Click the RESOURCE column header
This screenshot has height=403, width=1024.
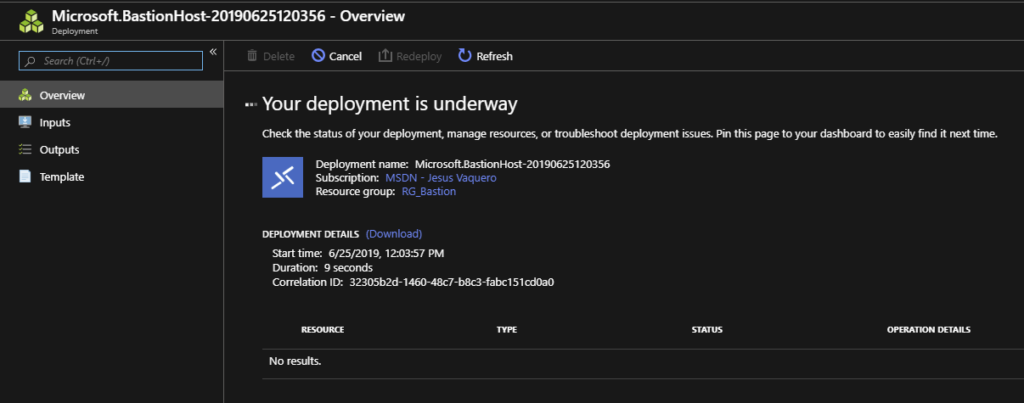[x=322, y=329]
